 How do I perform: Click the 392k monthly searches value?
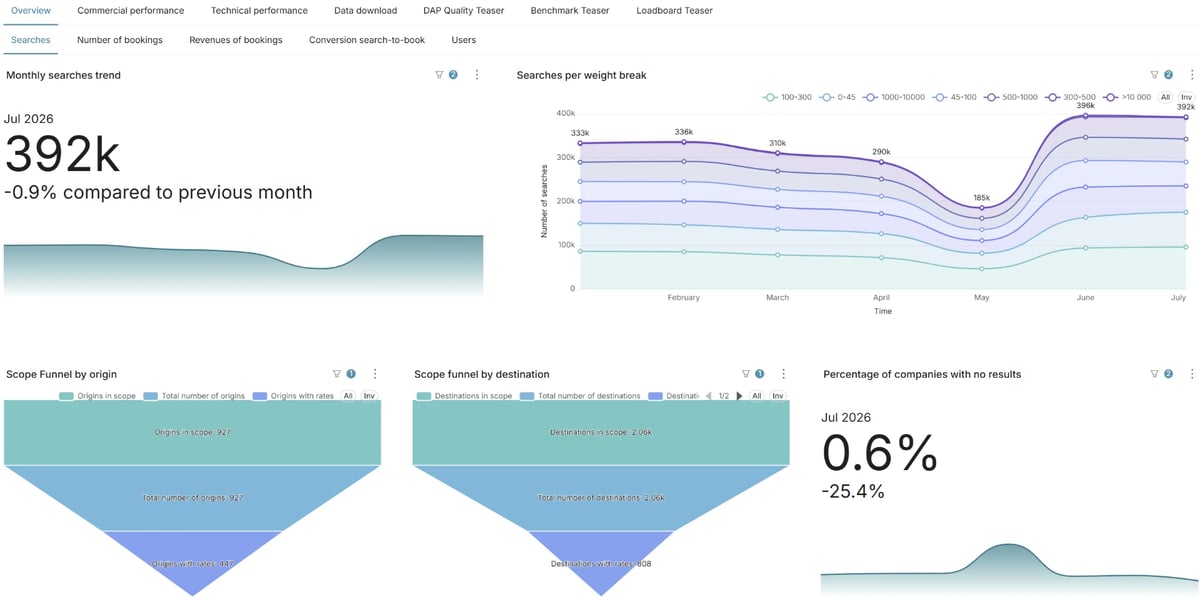62,154
